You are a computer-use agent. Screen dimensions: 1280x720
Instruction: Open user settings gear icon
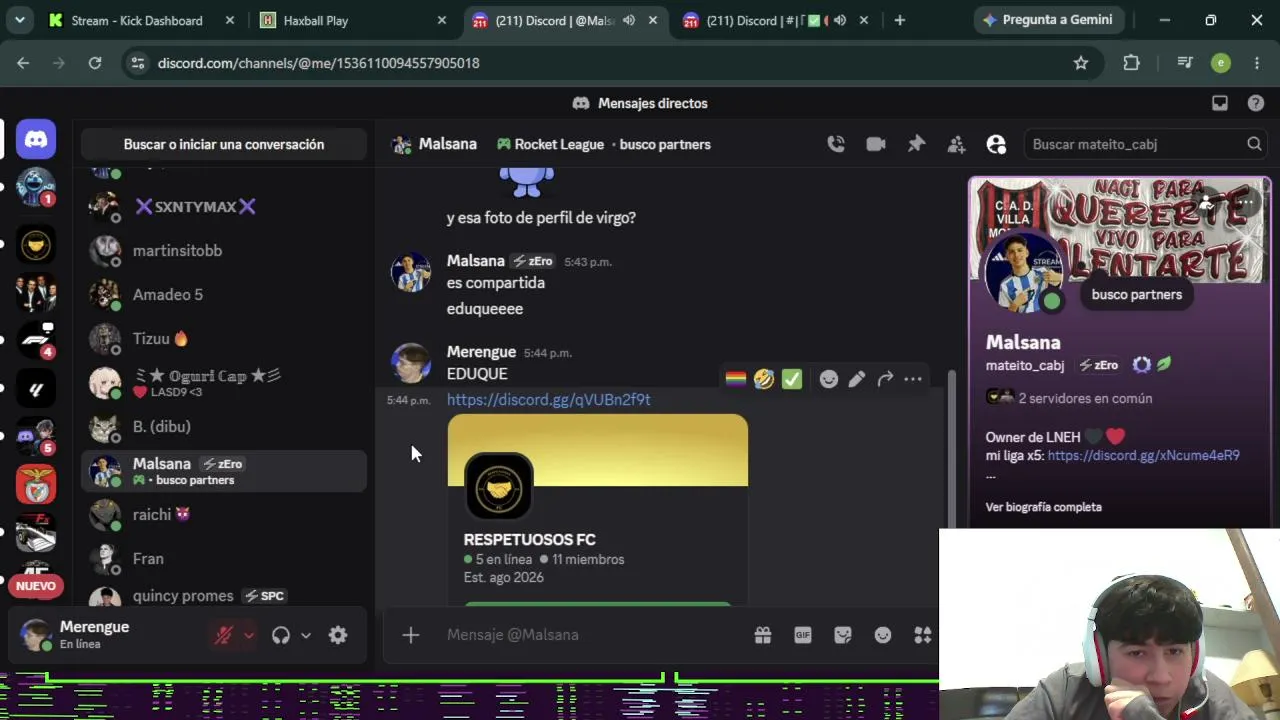pos(338,635)
